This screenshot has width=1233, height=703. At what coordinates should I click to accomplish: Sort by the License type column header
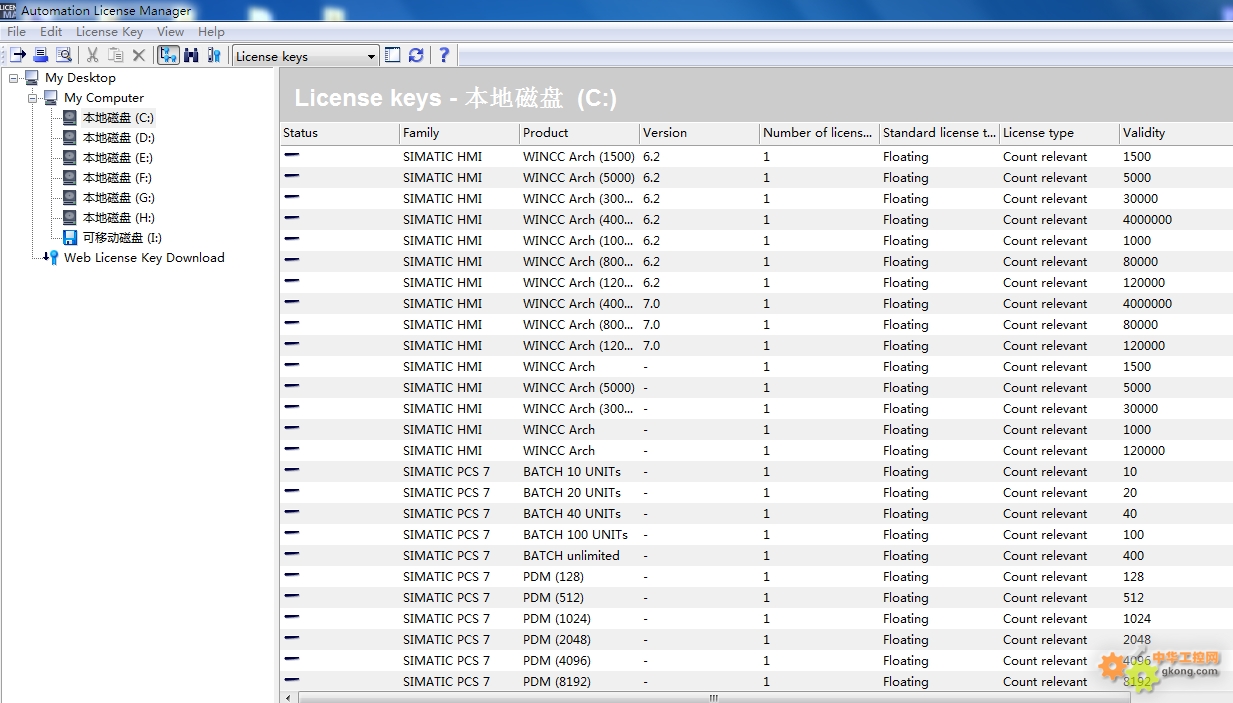1059,133
